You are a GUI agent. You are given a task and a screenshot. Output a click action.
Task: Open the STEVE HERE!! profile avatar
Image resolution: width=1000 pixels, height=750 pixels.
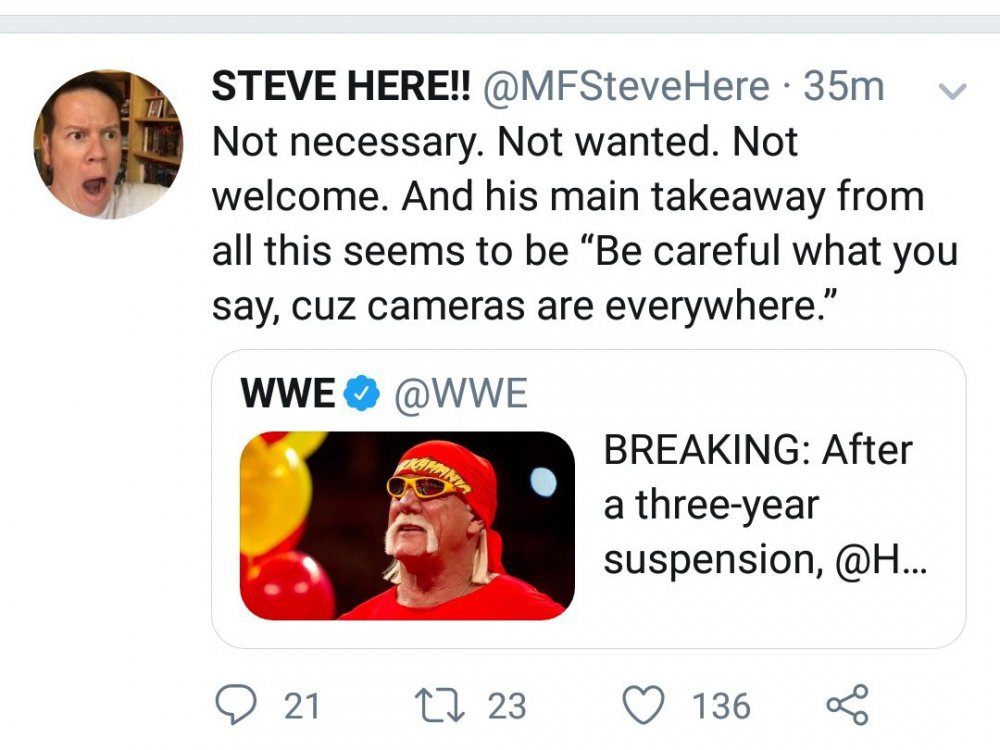tap(108, 144)
